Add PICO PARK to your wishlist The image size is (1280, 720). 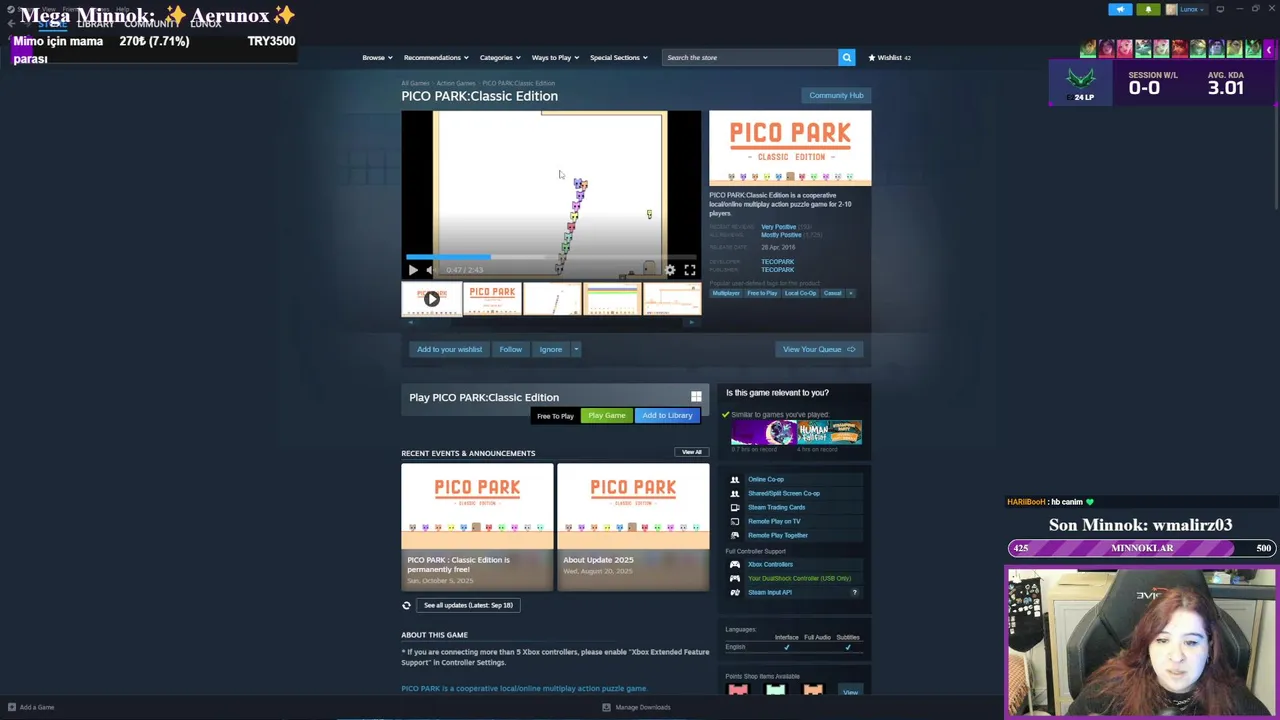(449, 349)
